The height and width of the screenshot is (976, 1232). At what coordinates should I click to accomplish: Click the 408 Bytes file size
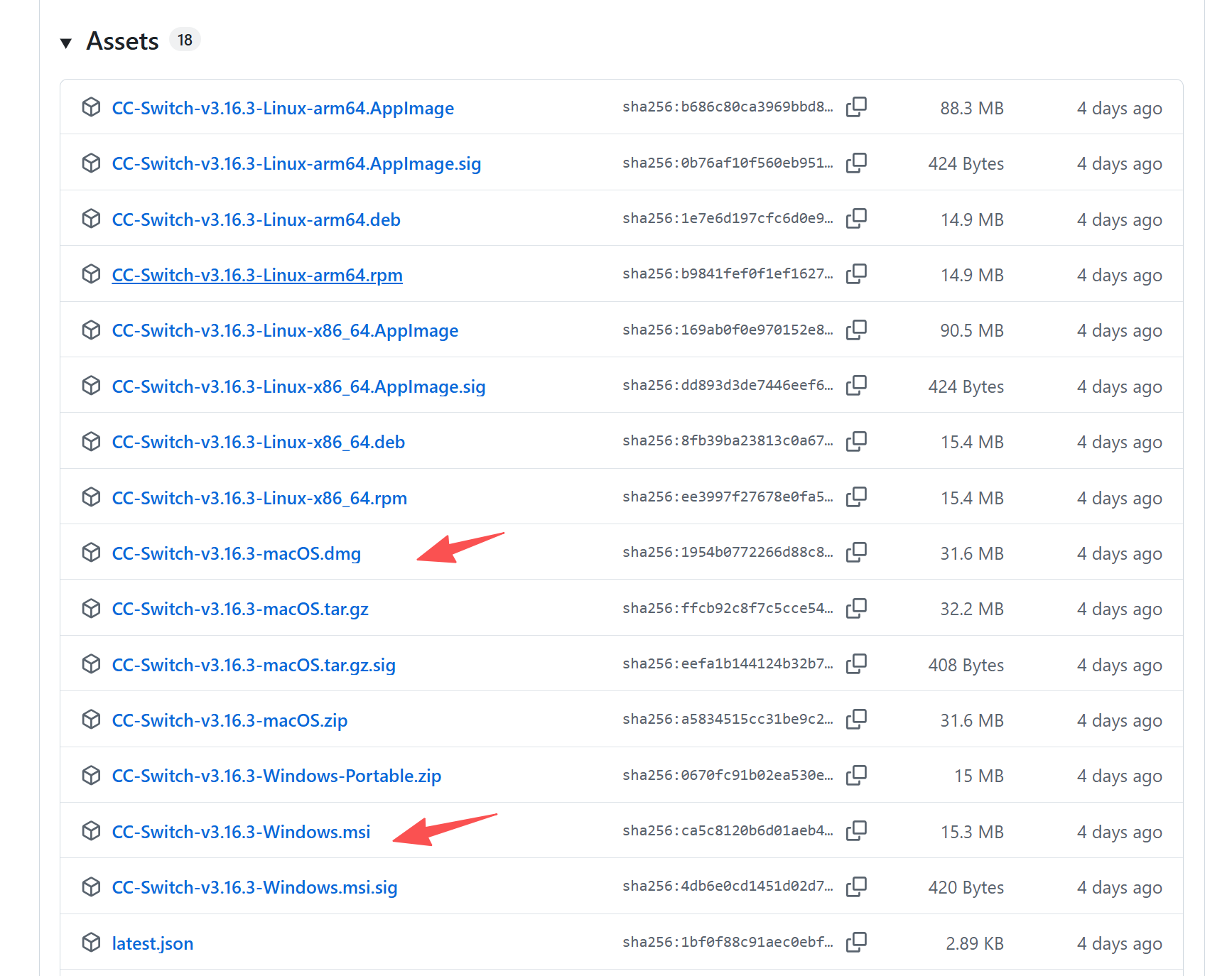point(966,665)
